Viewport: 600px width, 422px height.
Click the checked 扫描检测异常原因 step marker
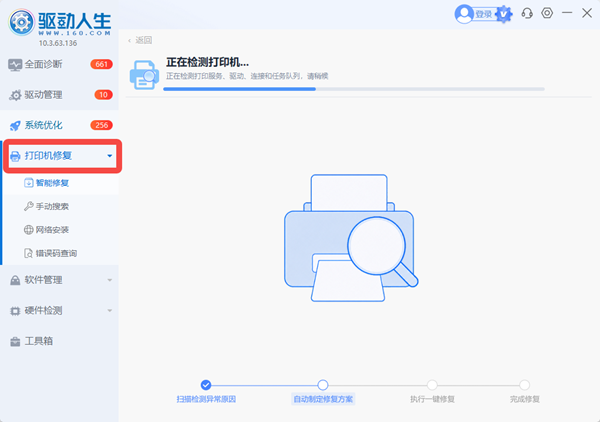point(206,385)
